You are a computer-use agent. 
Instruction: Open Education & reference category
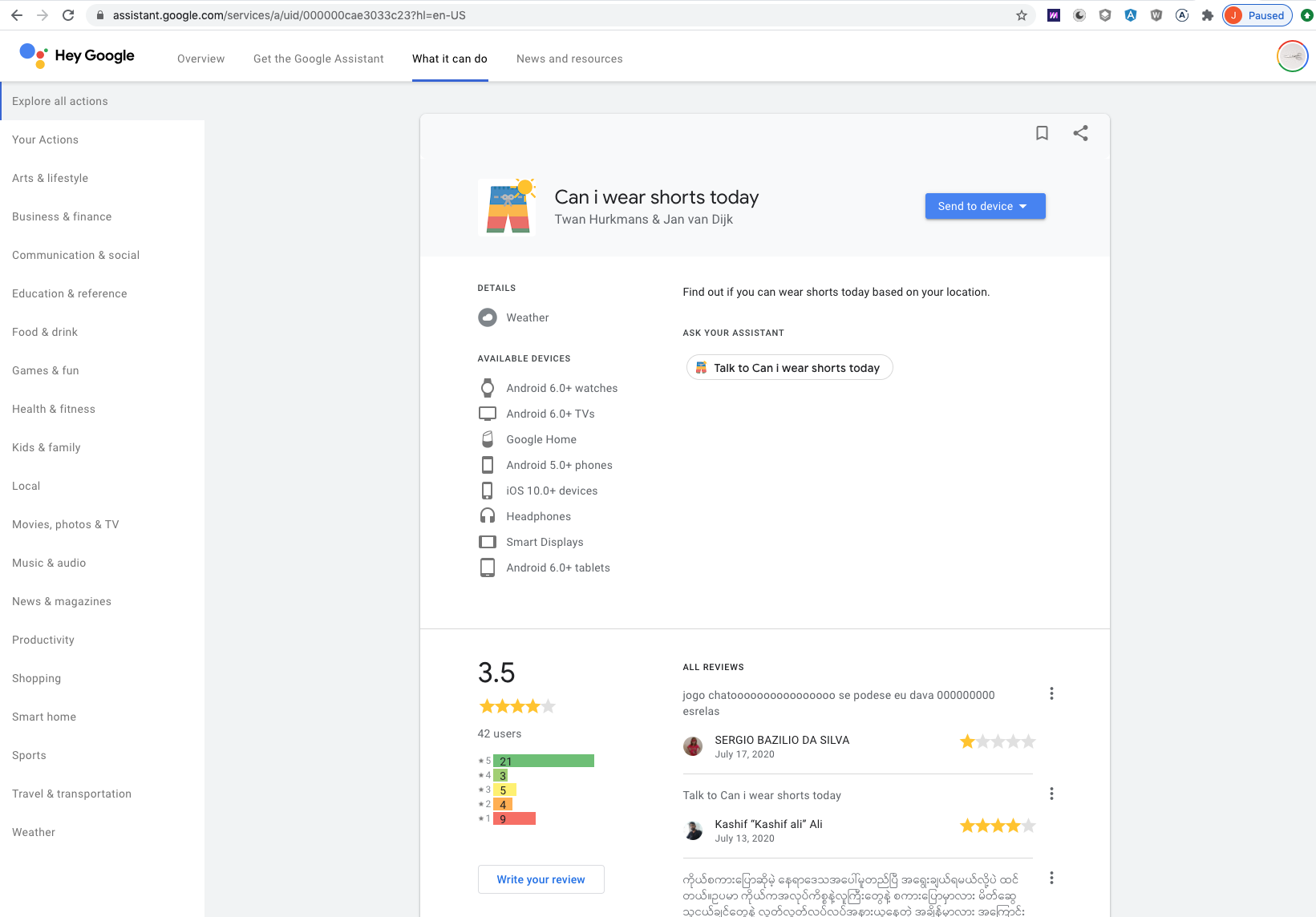coord(103,293)
